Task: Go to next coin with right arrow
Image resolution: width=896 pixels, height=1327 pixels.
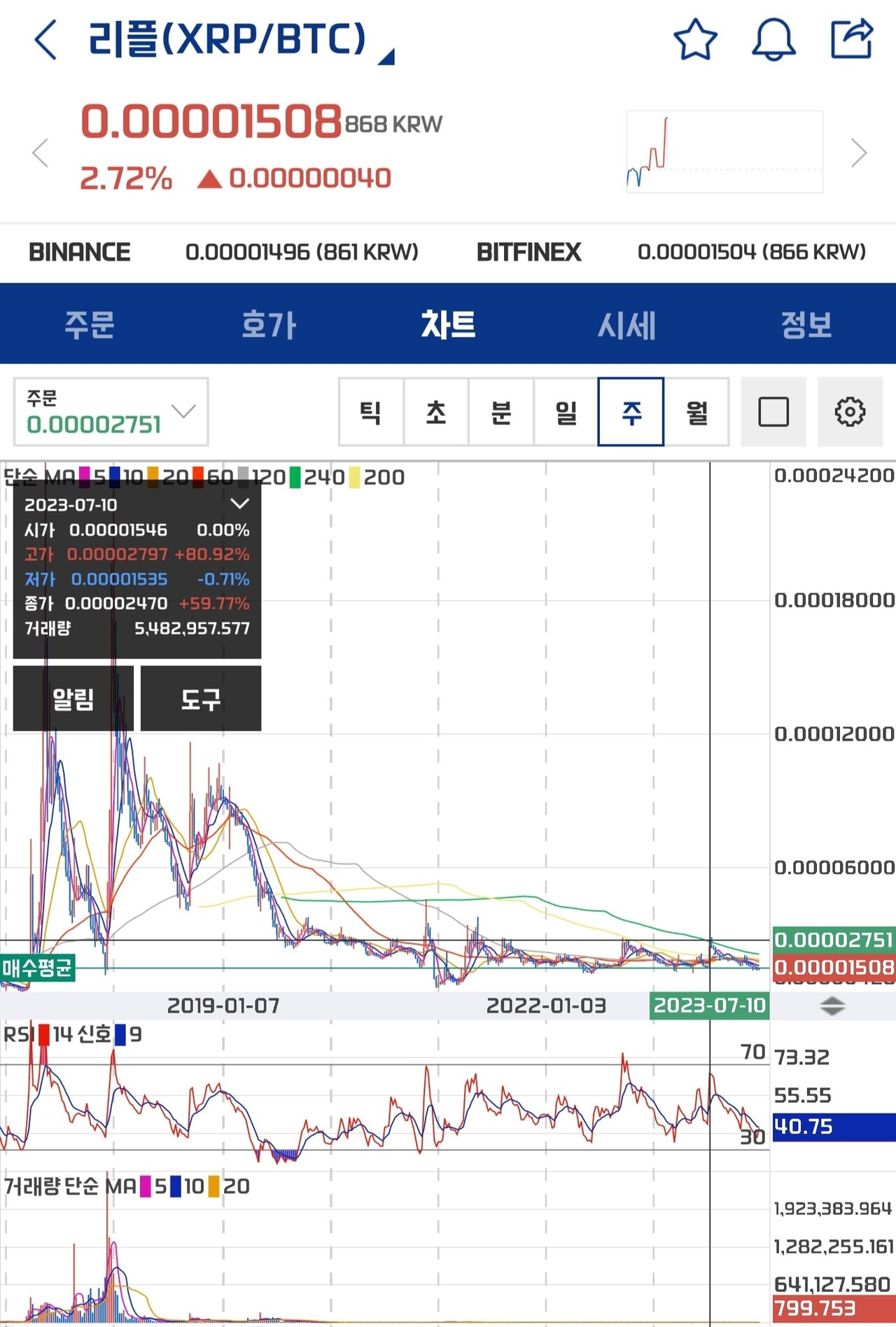Action: [858, 153]
